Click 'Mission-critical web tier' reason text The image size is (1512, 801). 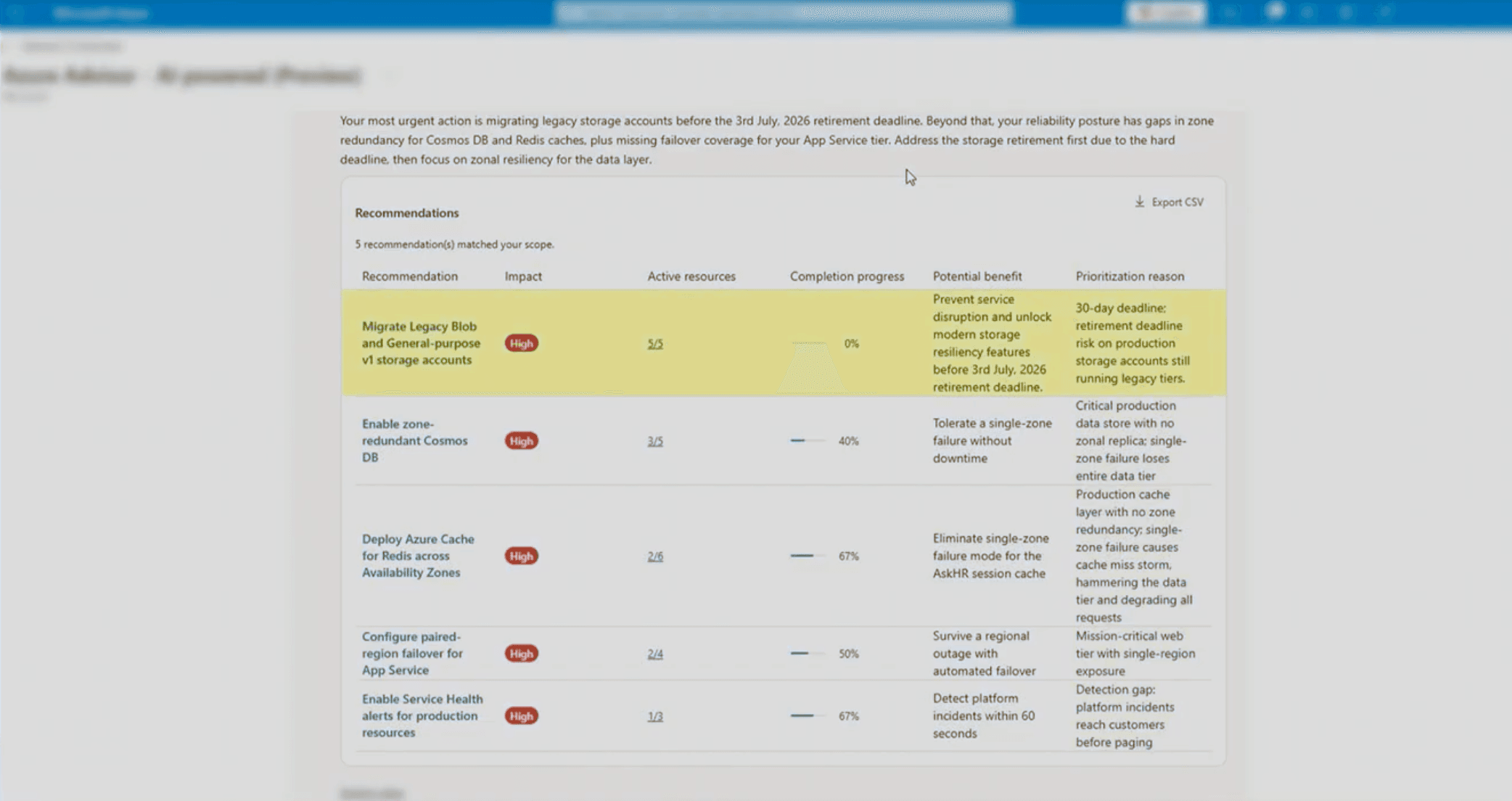pos(1135,653)
